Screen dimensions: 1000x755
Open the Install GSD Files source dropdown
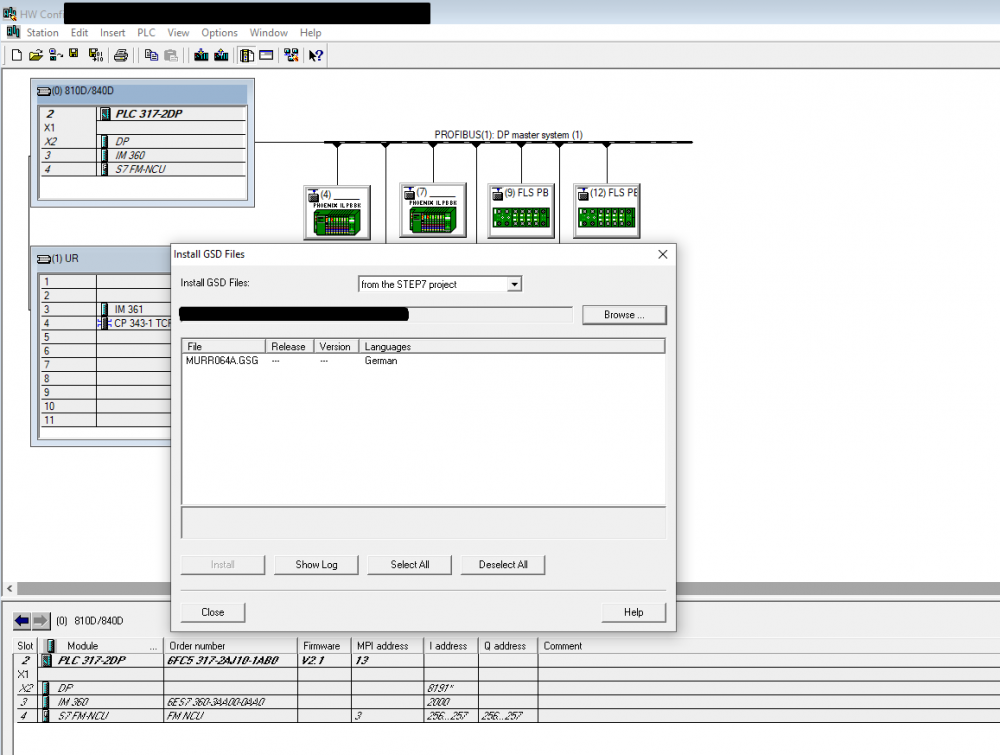(515, 284)
